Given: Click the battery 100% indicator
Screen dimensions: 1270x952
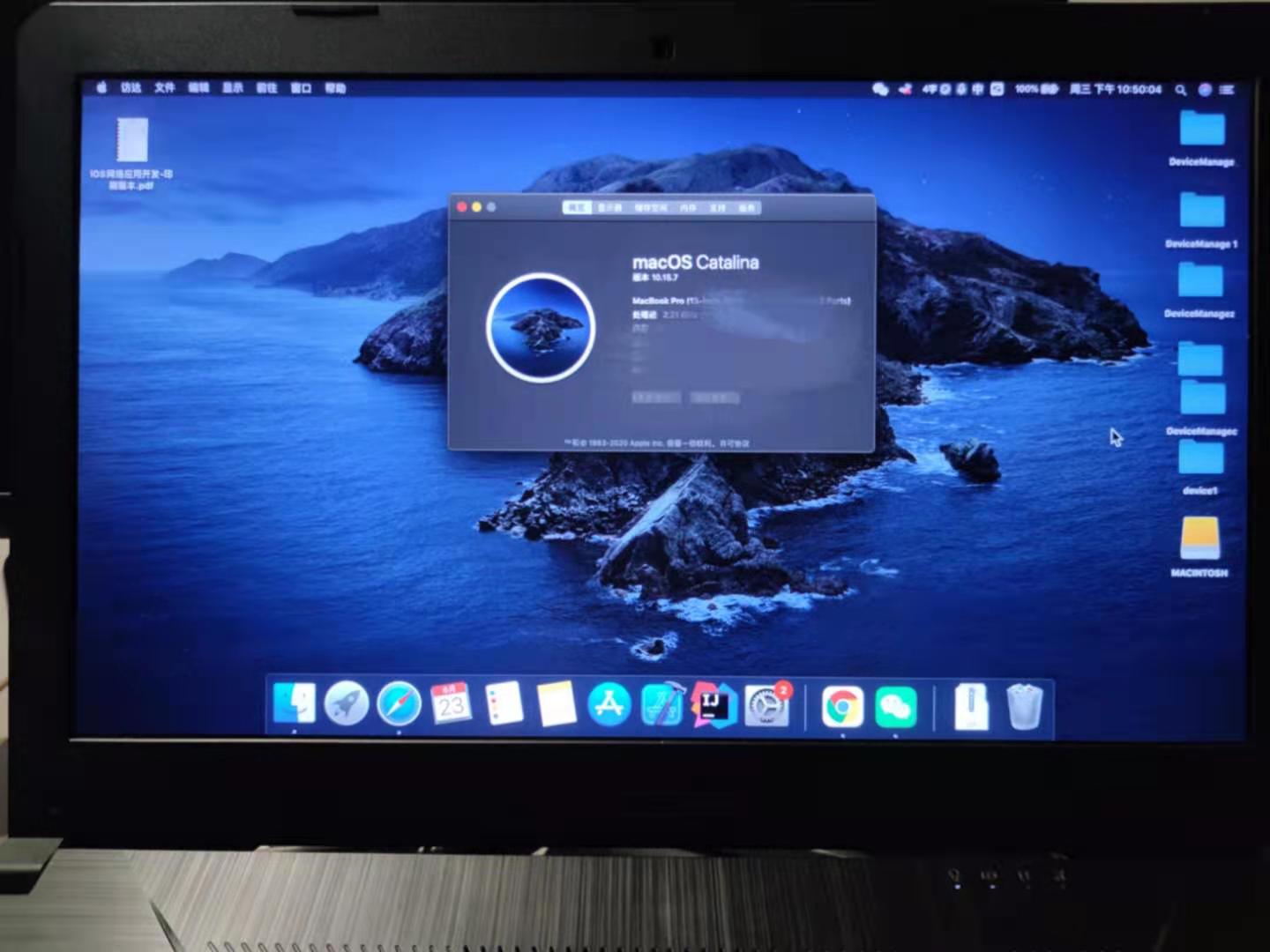Looking at the screenshot, I should pos(1035,89).
